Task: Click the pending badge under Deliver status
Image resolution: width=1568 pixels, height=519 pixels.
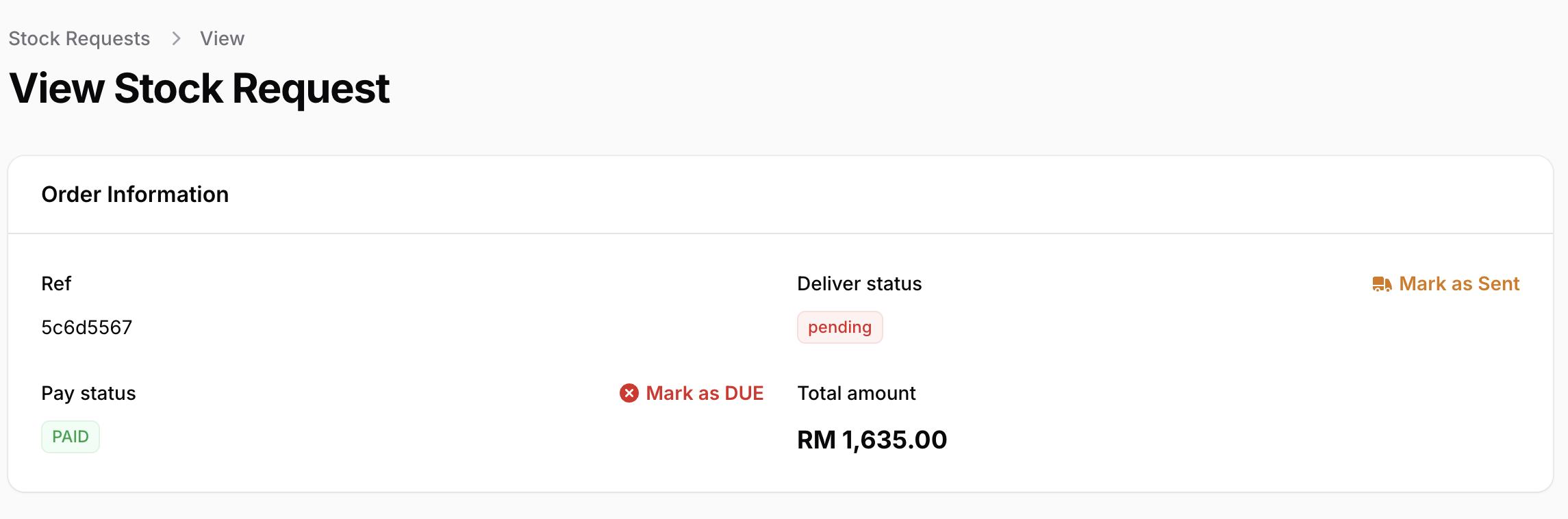Action: click(839, 327)
